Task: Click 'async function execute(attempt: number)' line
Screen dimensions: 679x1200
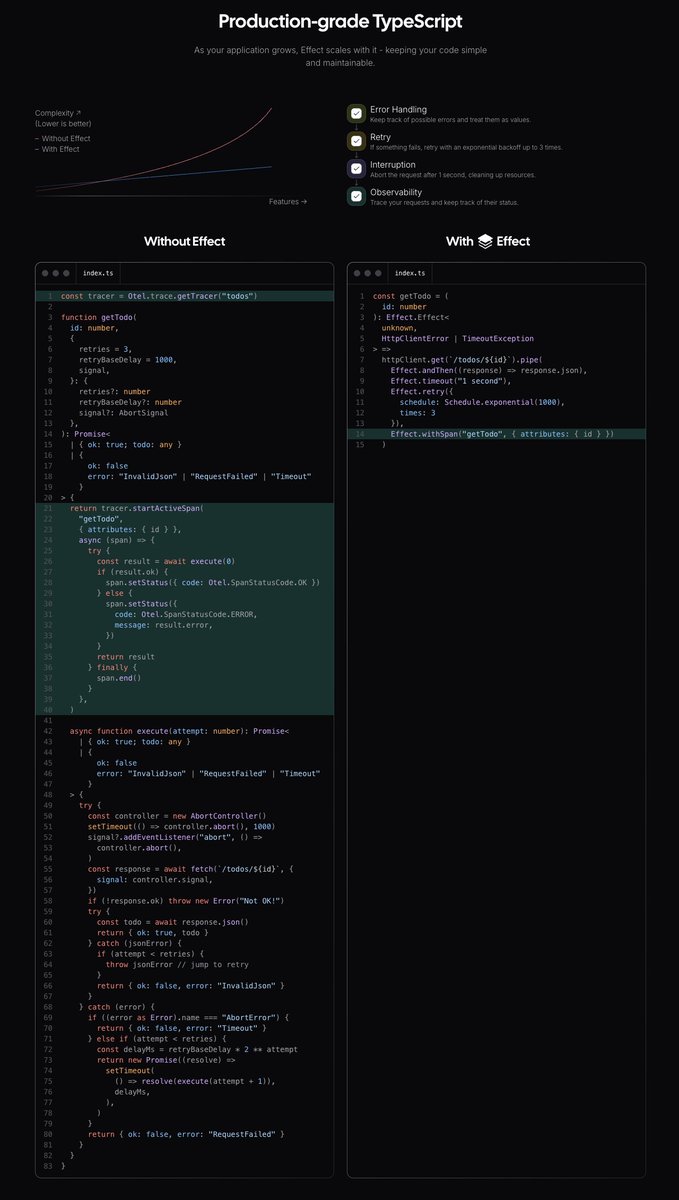Action: [179, 731]
